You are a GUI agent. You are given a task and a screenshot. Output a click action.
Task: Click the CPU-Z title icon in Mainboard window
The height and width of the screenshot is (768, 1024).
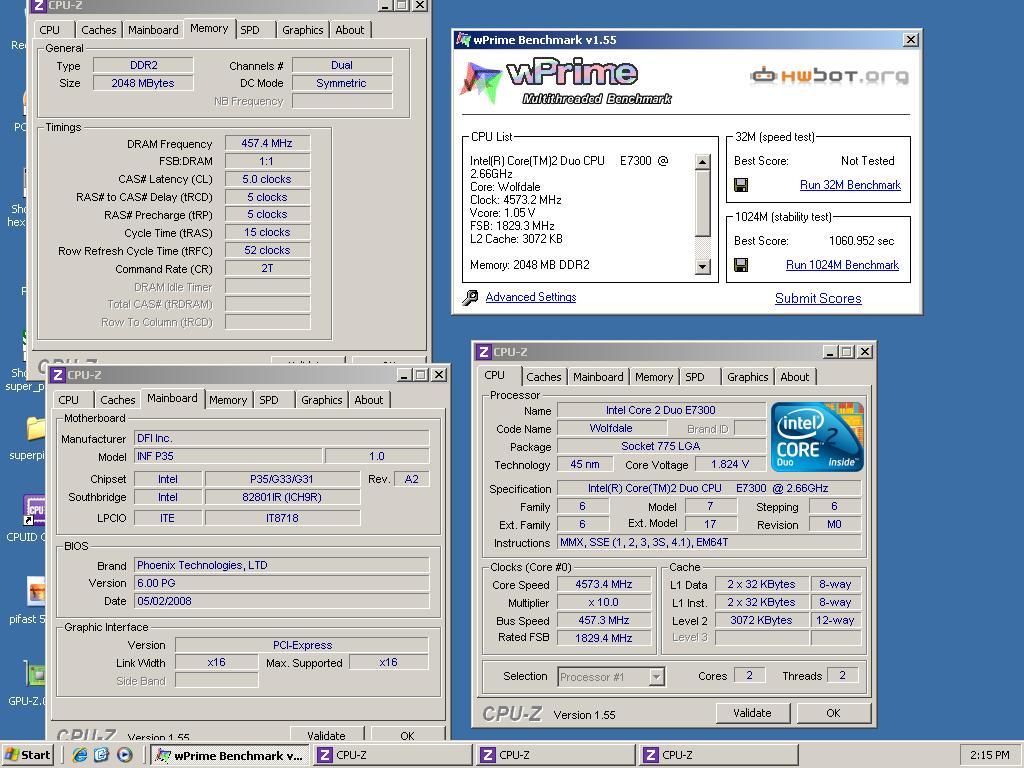[x=57, y=375]
